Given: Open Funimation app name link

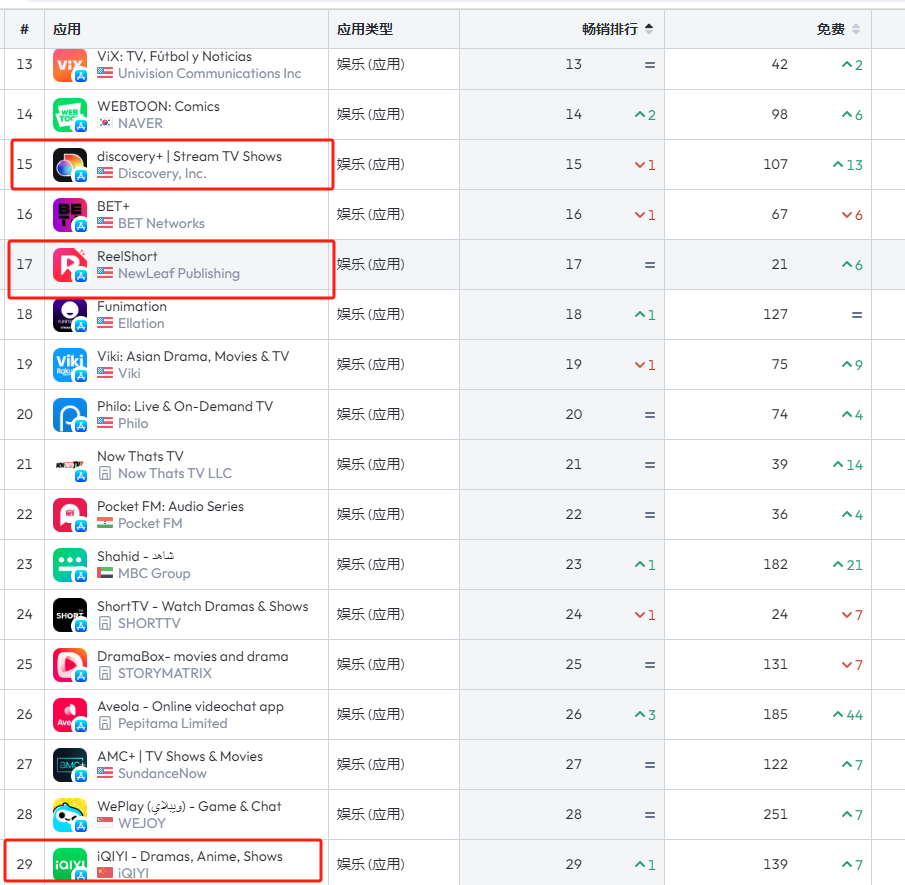Looking at the screenshot, I should (132, 307).
